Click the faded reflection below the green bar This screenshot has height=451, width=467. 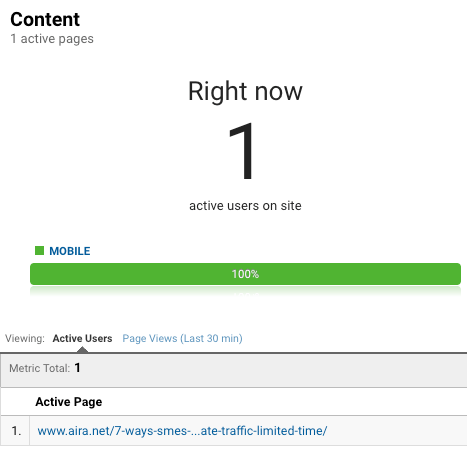[x=245, y=292]
